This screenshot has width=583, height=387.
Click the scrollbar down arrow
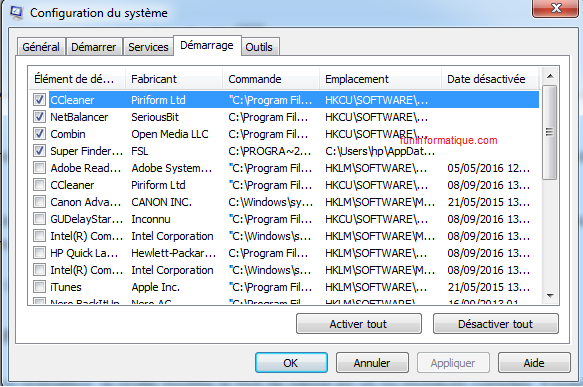click(550, 296)
